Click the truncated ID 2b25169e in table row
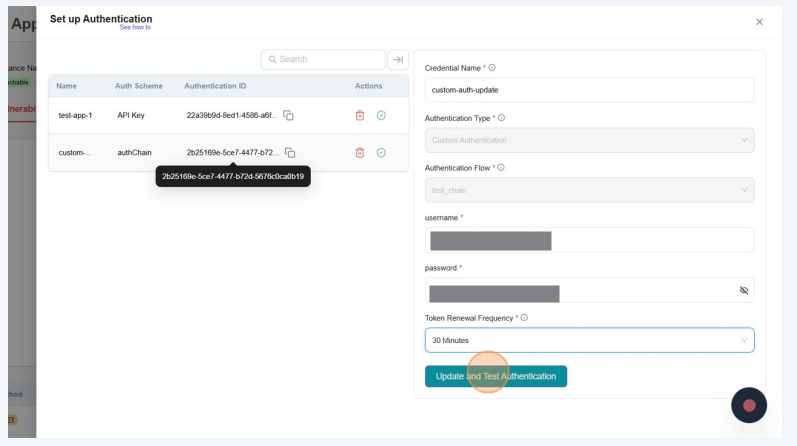Viewport: 797px width, 446px height. coord(233,153)
